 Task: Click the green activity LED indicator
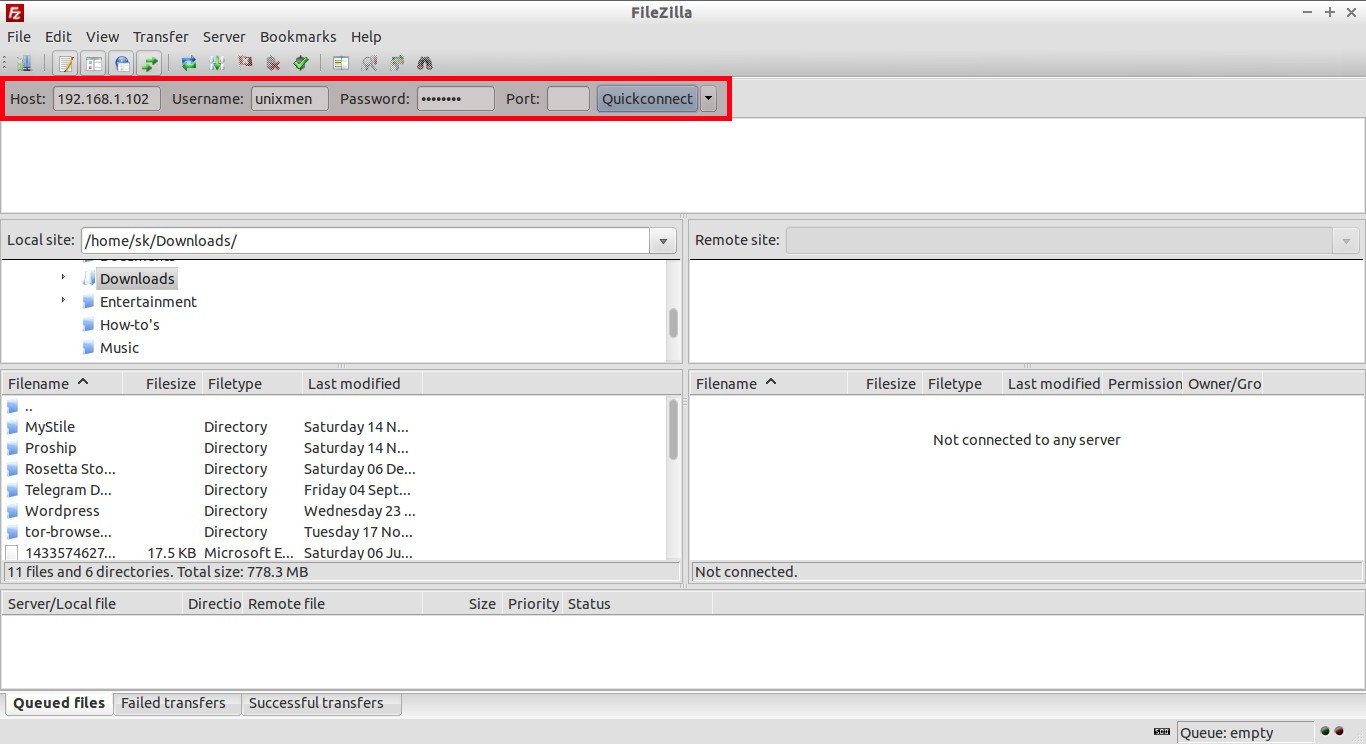click(1325, 732)
